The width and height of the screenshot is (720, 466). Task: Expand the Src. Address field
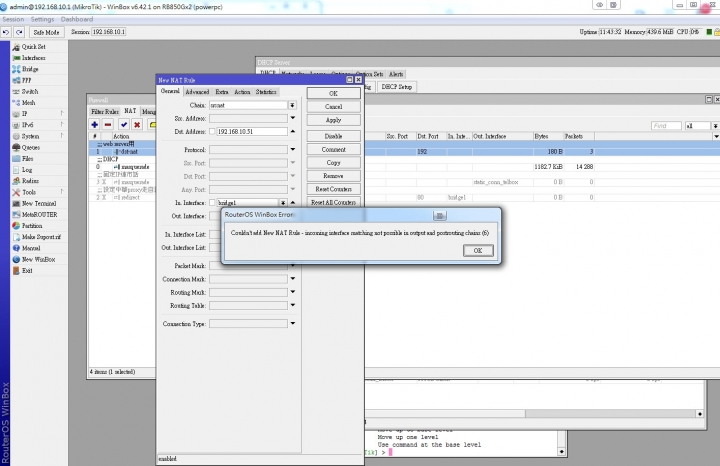point(292,118)
